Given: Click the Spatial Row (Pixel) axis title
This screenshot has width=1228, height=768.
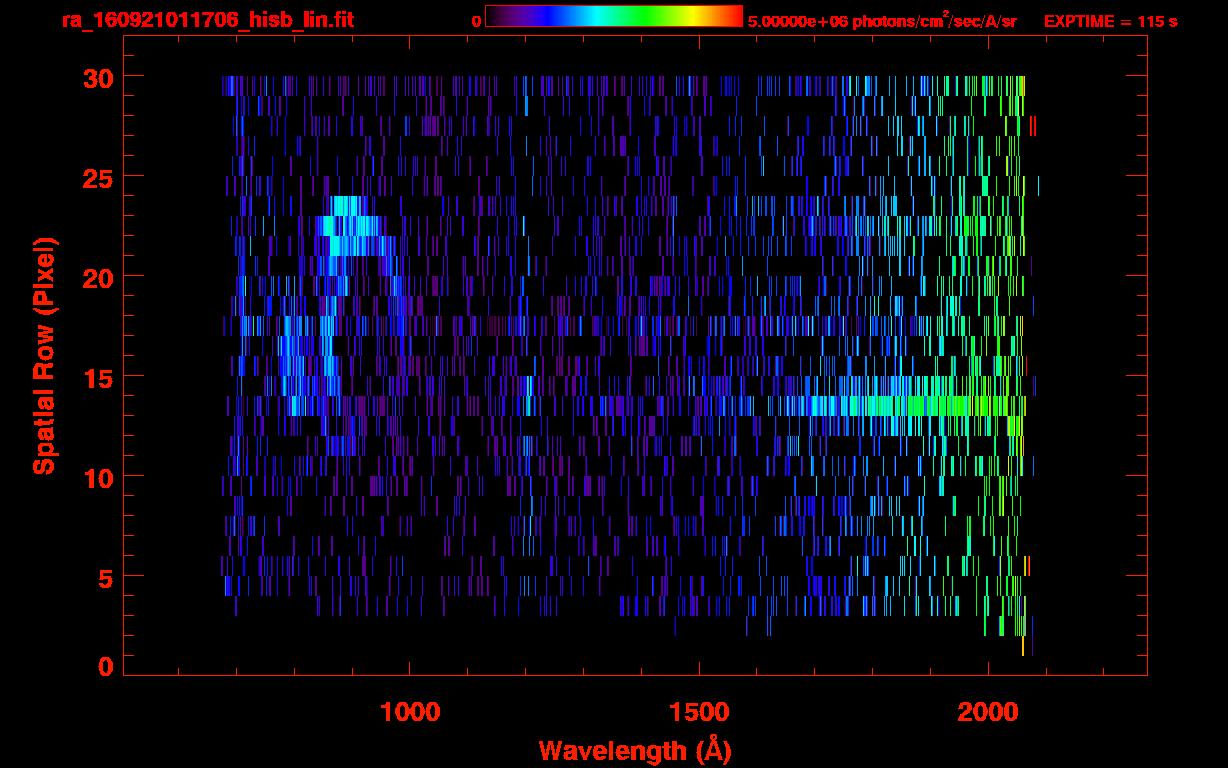Looking at the screenshot, I should pyautogui.click(x=45, y=355).
